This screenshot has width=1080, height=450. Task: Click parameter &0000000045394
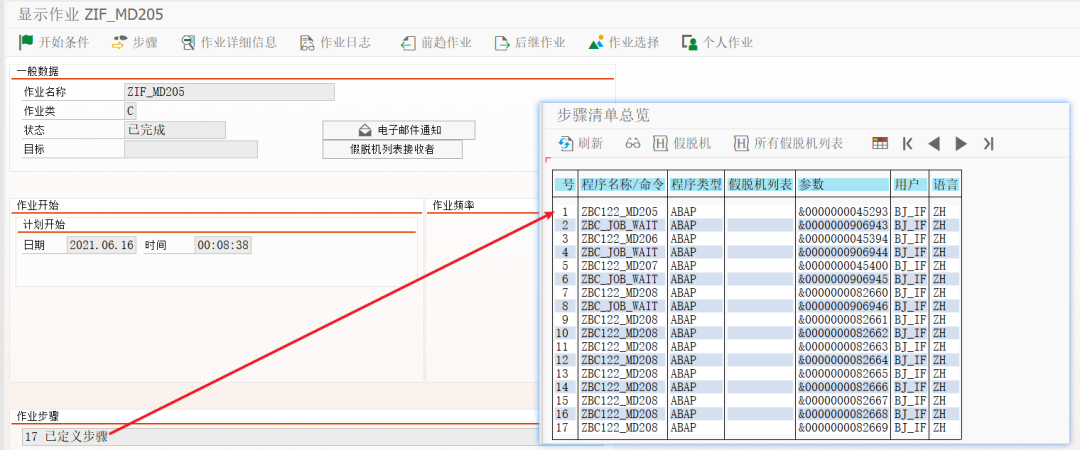(843, 238)
